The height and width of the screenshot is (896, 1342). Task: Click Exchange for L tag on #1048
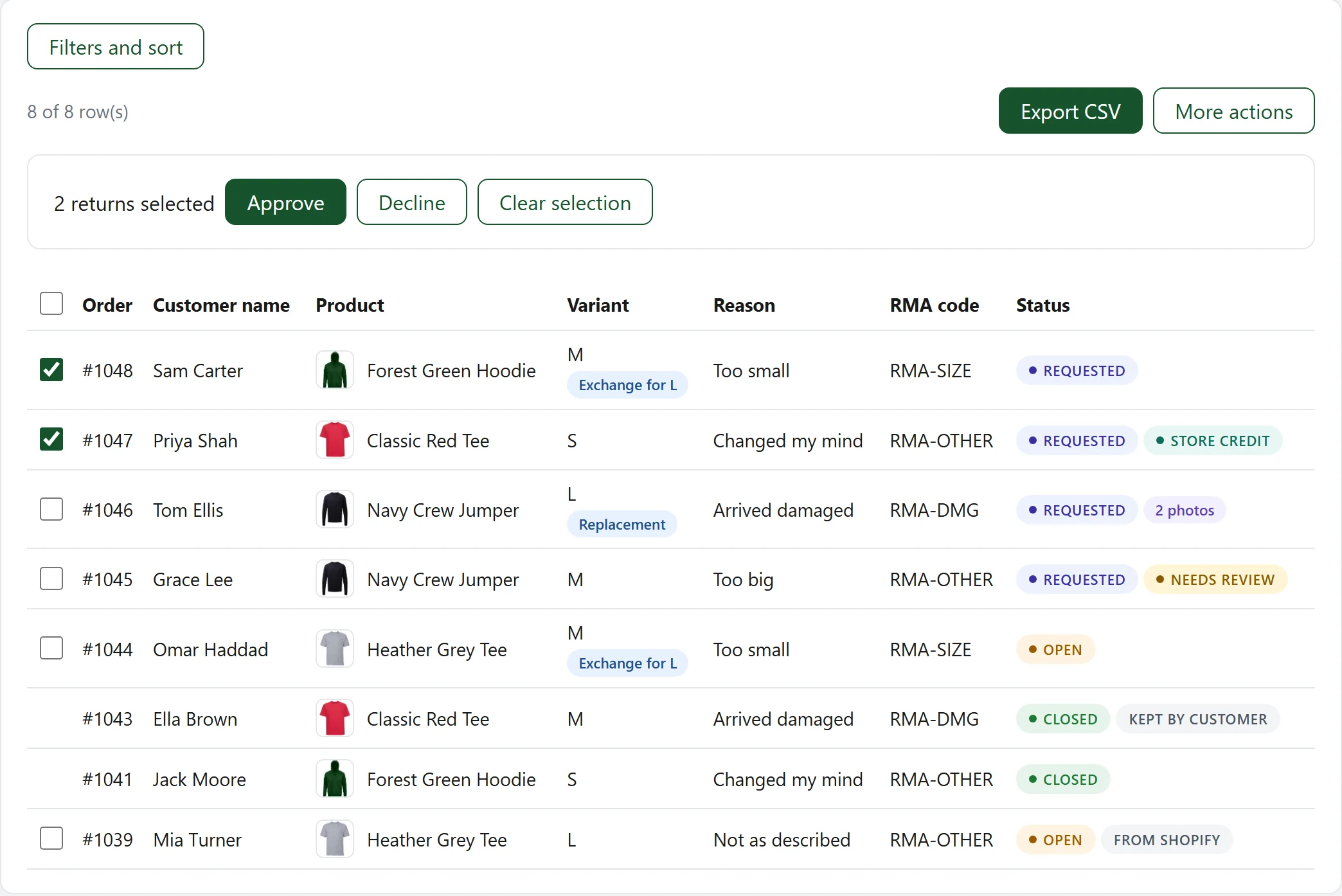click(x=627, y=385)
